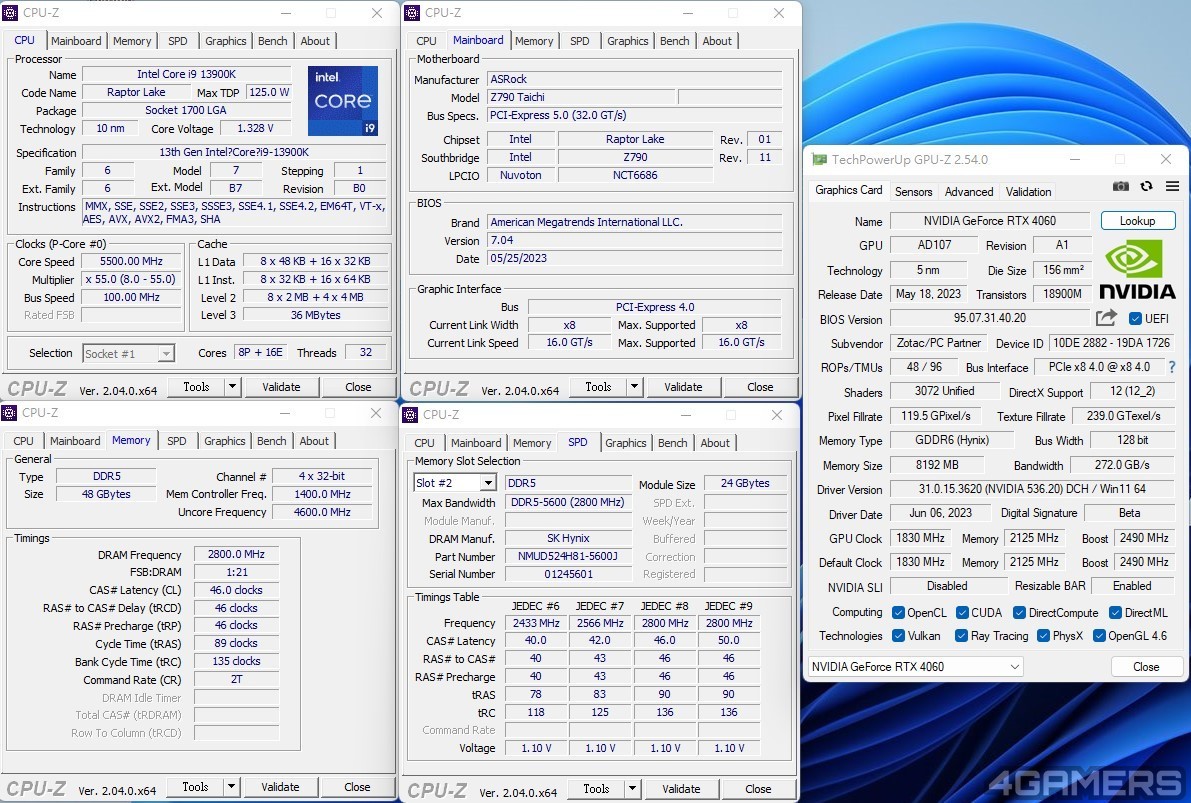This screenshot has width=1191, height=803.
Task: Click the DRAM Frequency value 2800.0 MHz
Action: click(x=236, y=554)
